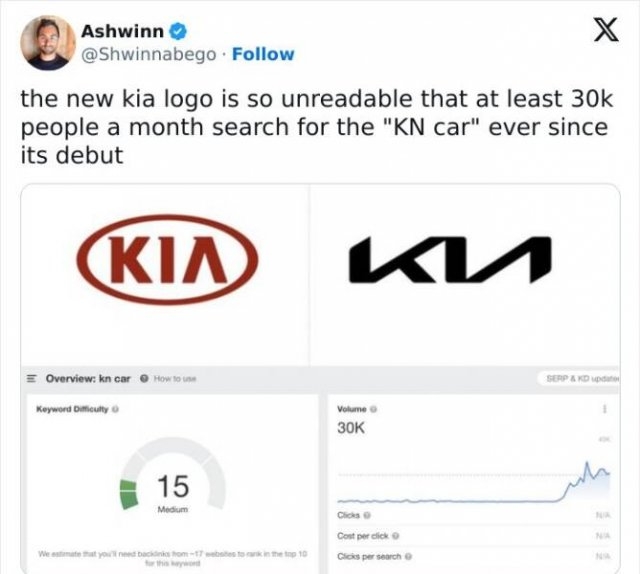Screen dimensions: 640x574
Task: Click the SERP & KD update button
Action: click(581, 381)
